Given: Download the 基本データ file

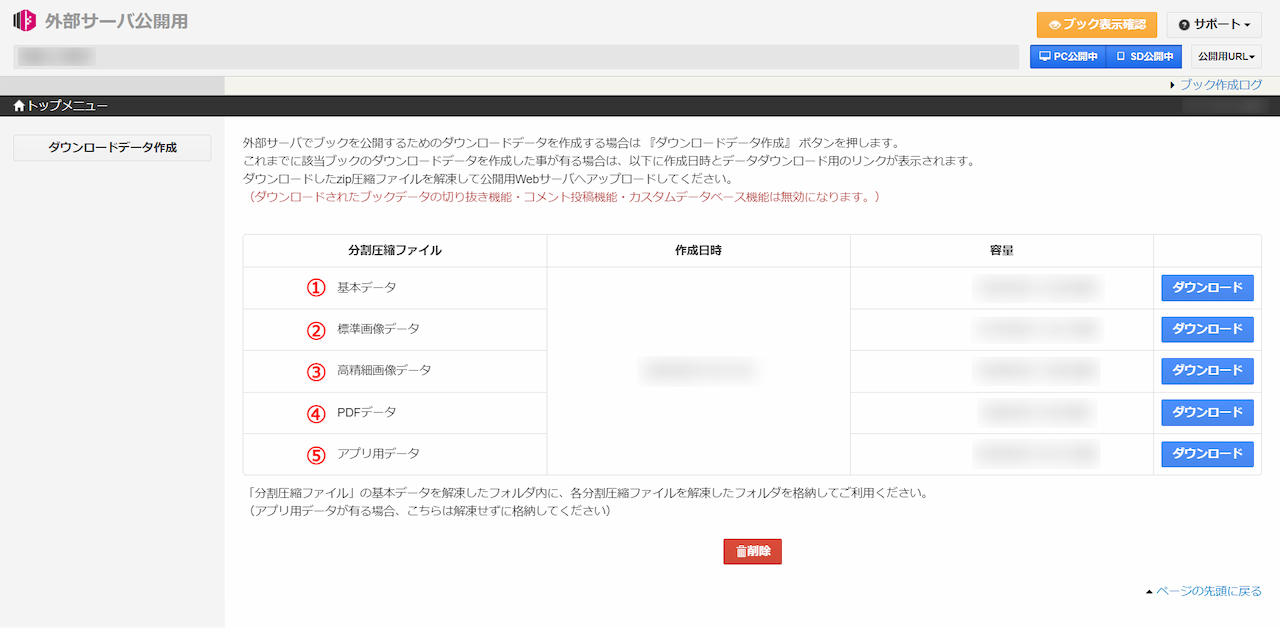Looking at the screenshot, I should click(1207, 288).
